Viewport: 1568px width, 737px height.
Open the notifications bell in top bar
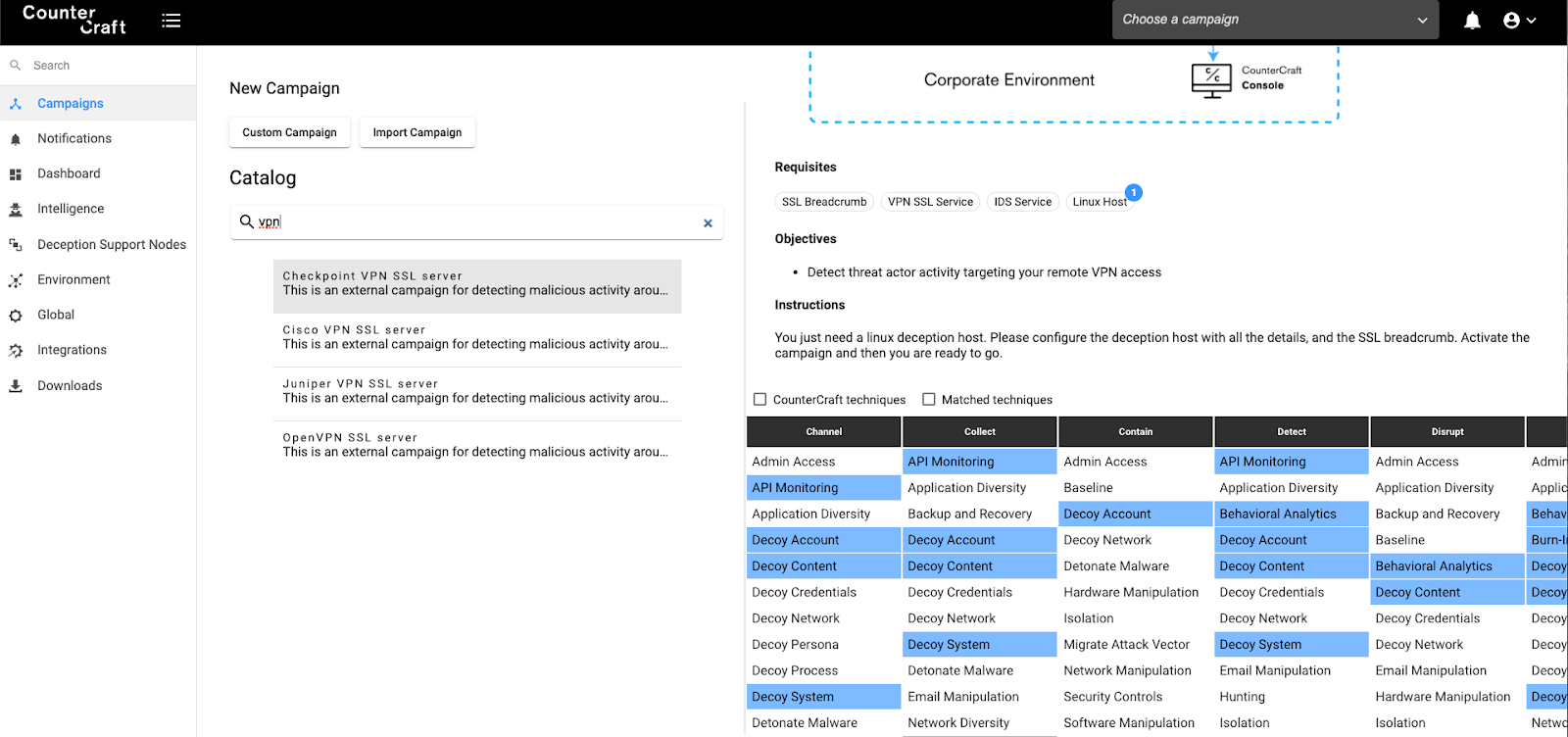click(x=1472, y=21)
